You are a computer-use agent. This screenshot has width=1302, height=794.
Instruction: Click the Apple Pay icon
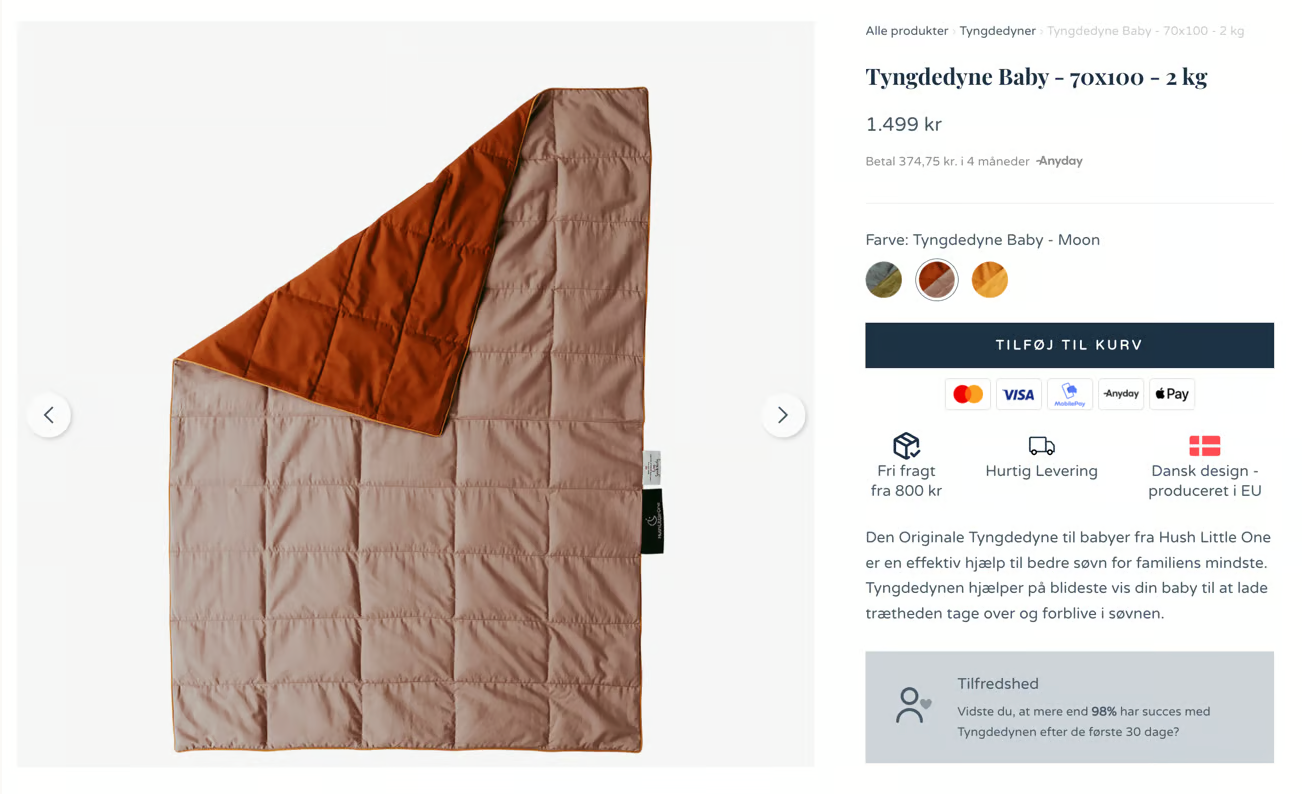point(1171,394)
